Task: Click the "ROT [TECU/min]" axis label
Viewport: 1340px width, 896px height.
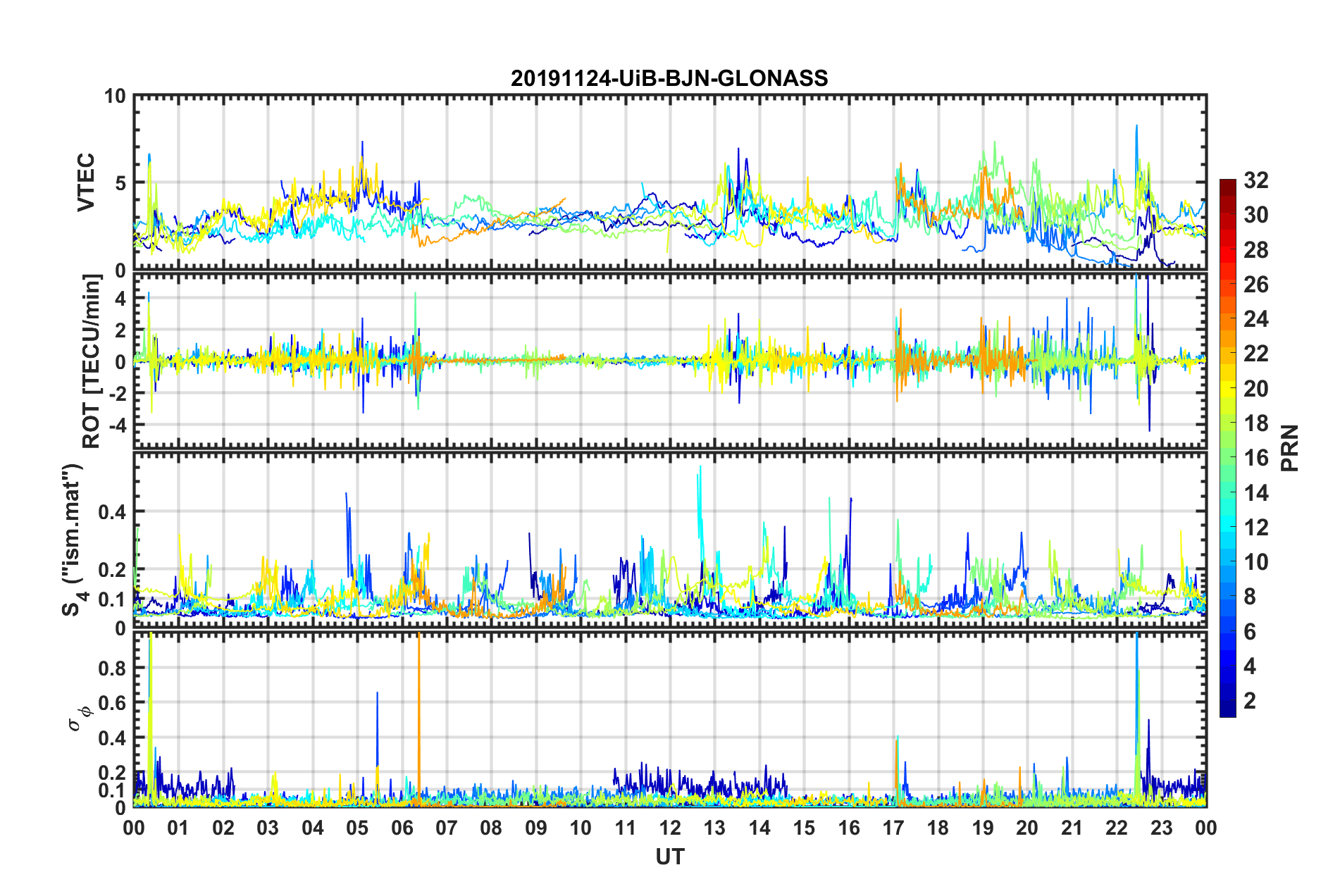Action: tap(92, 361)
